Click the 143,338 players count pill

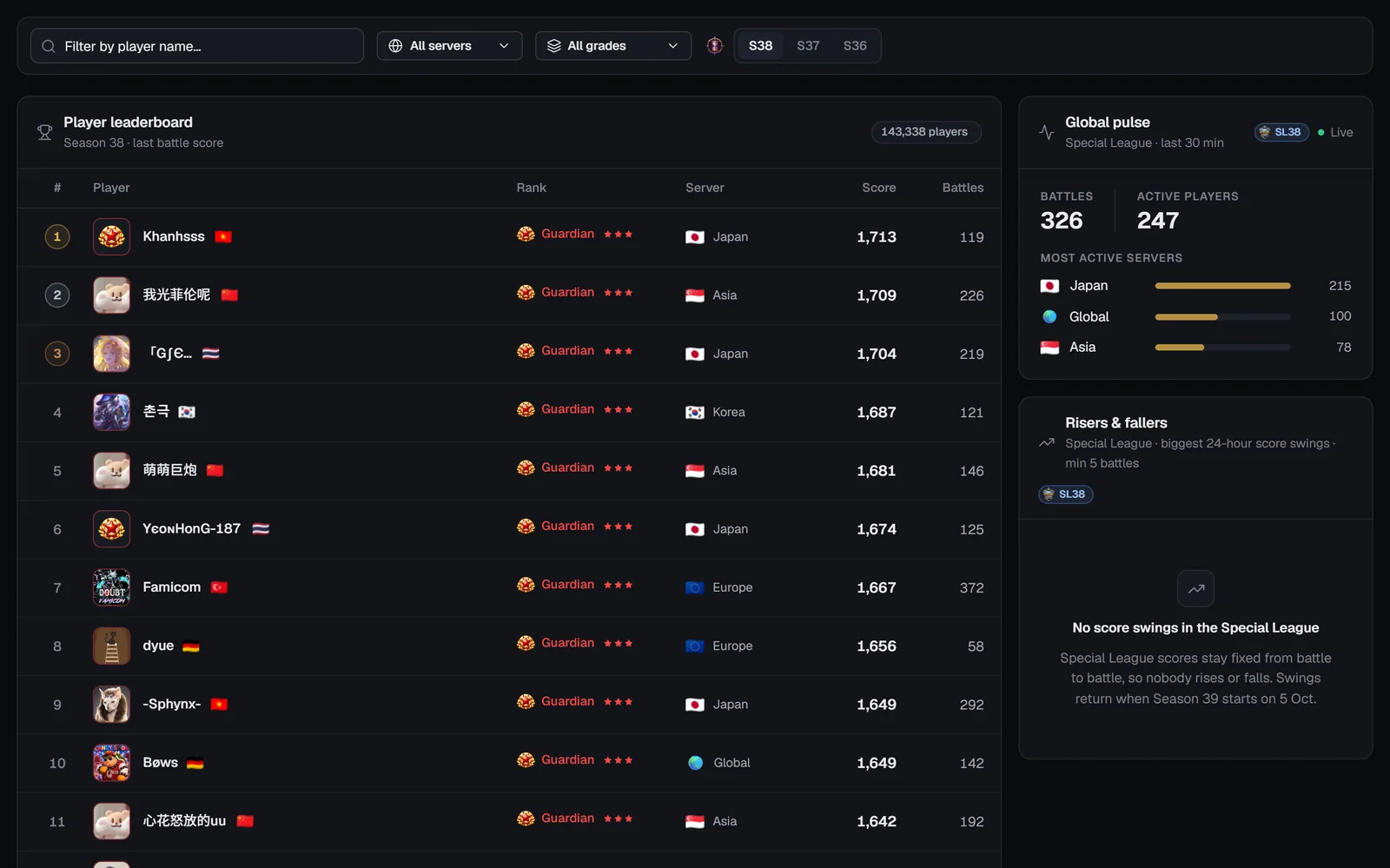point(924,132)
